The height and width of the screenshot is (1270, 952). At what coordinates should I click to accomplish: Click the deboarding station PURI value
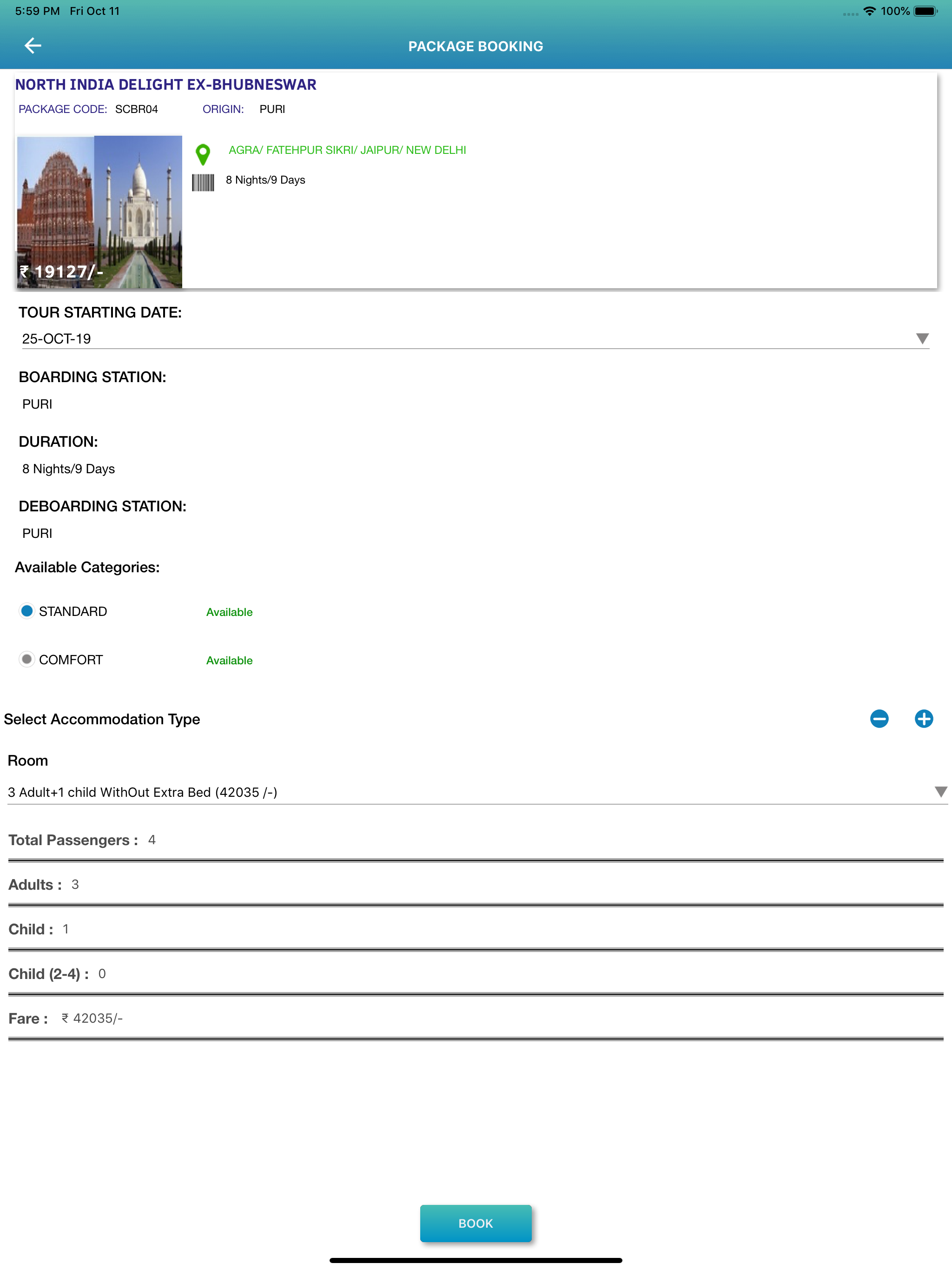[37, 533]
